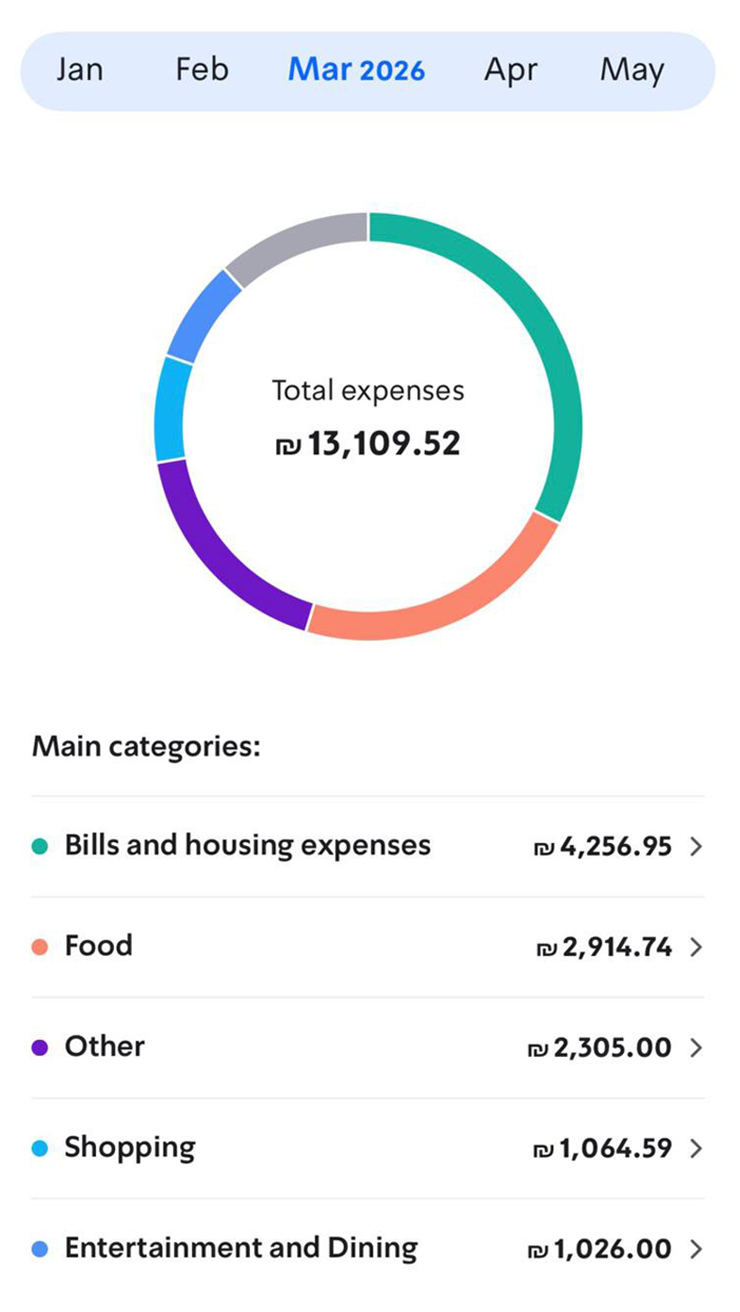Open the Shopping category label
This screenshot has width=740, height=1312.
[130, 1147]
